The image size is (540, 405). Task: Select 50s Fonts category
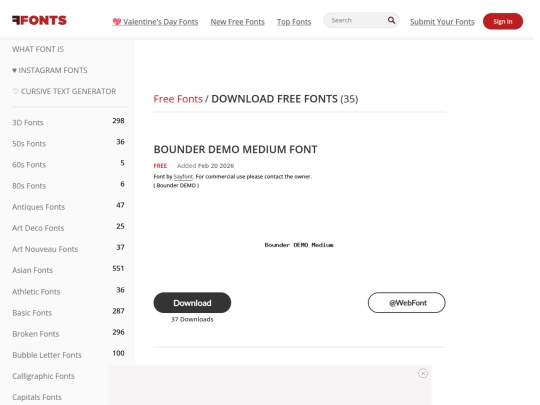(x=29, y=144)
